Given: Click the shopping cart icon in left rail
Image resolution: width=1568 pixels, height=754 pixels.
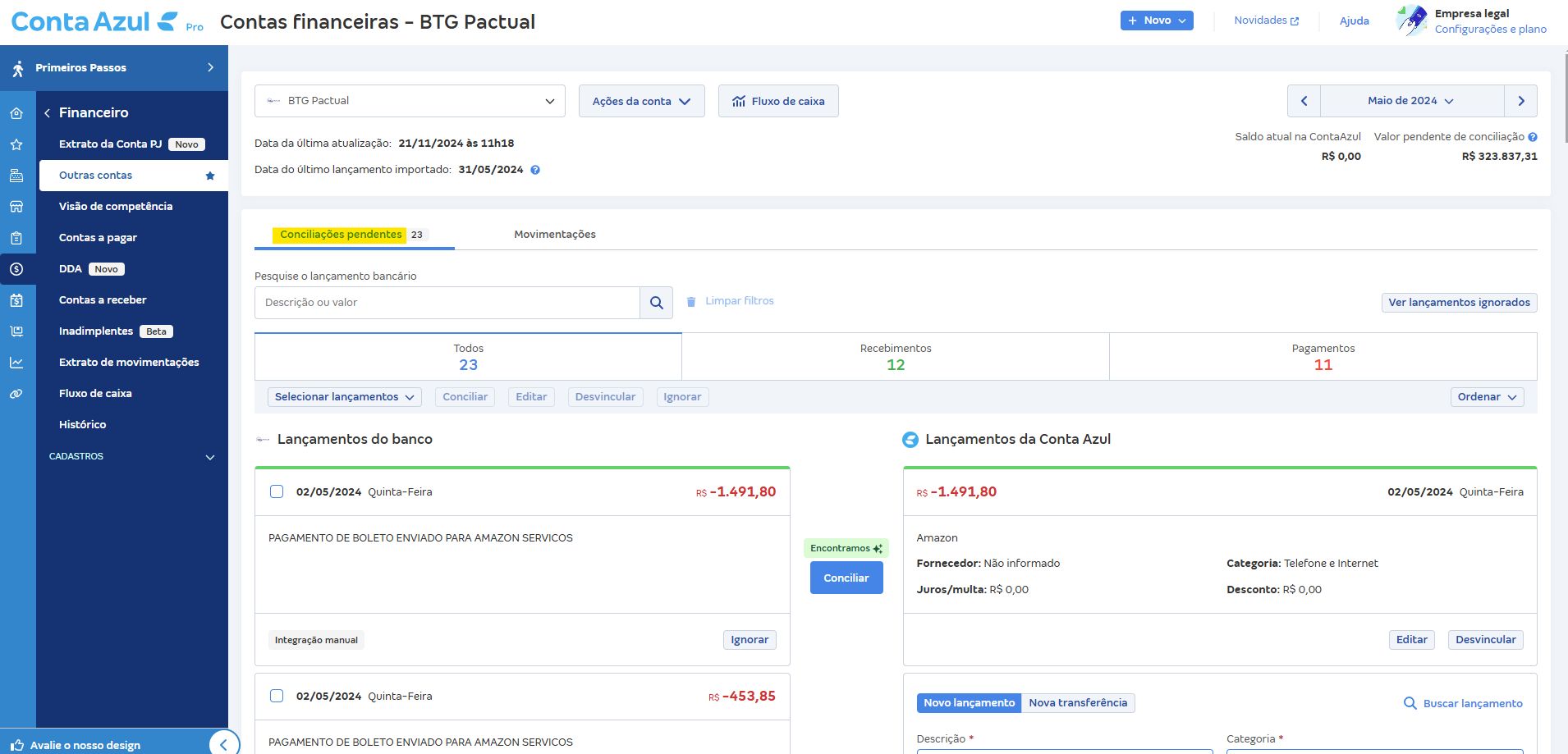Looking at the screenshot, I should [16, 331].
